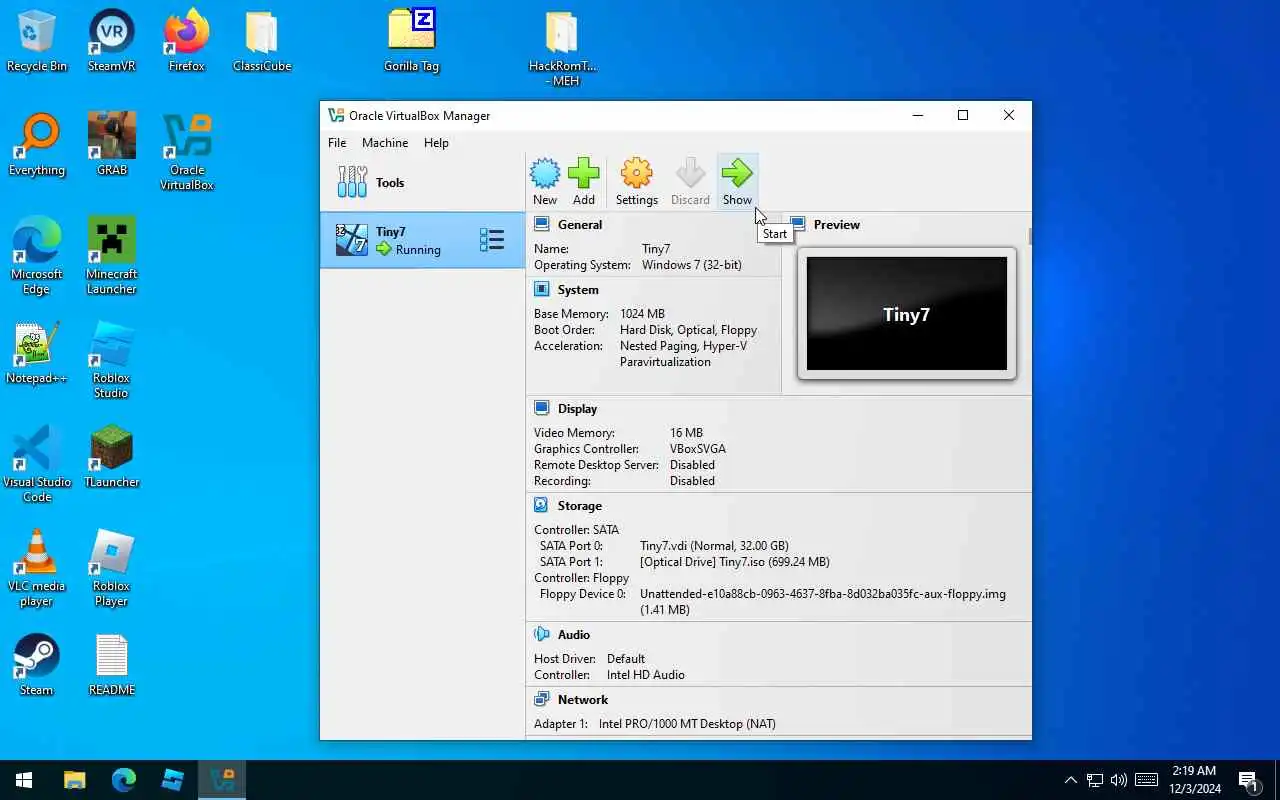Select the Notepad++ desktop shortcut

coord(37,354)
